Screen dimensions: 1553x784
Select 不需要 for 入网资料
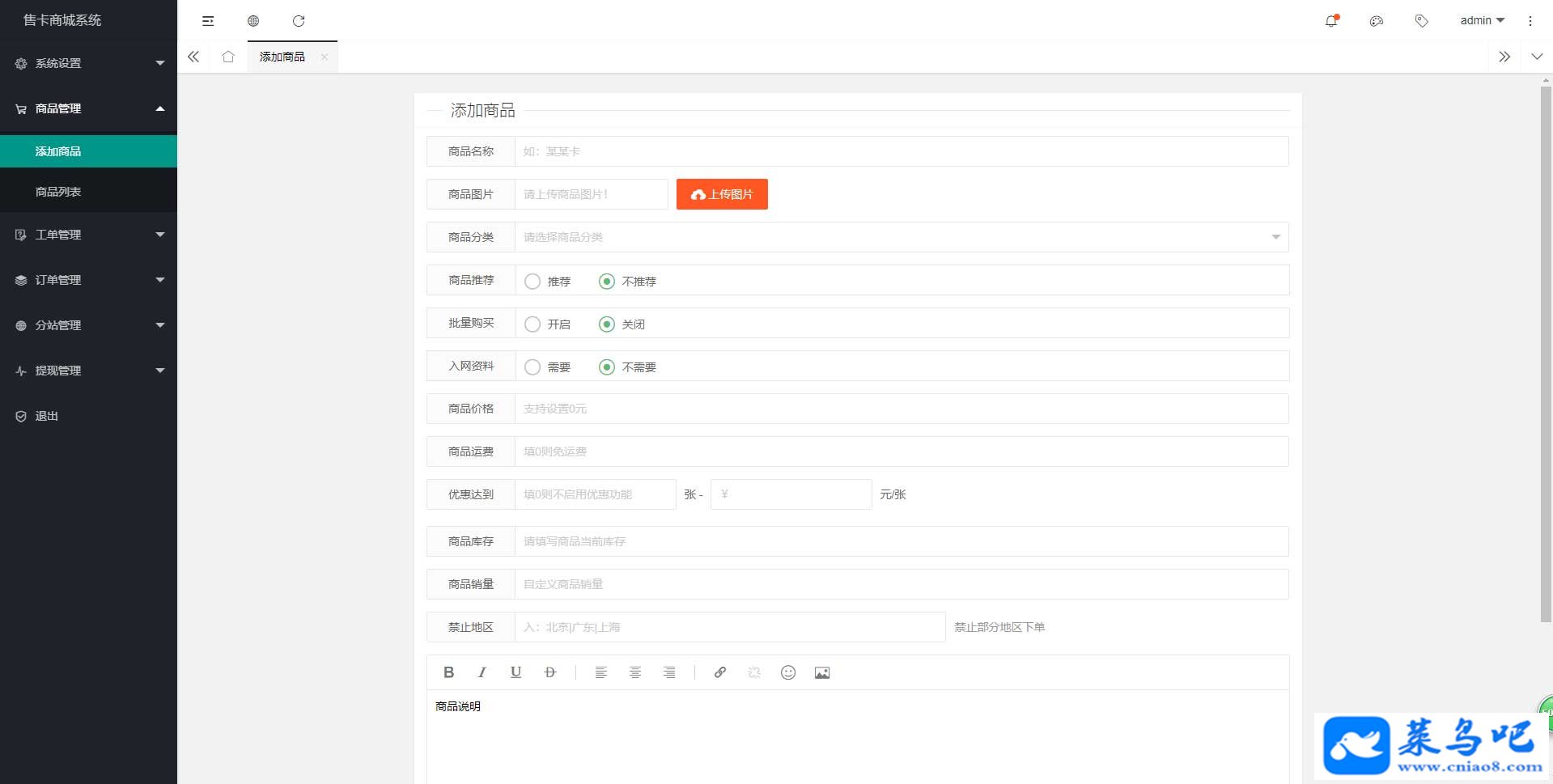[x=627, y=367]
